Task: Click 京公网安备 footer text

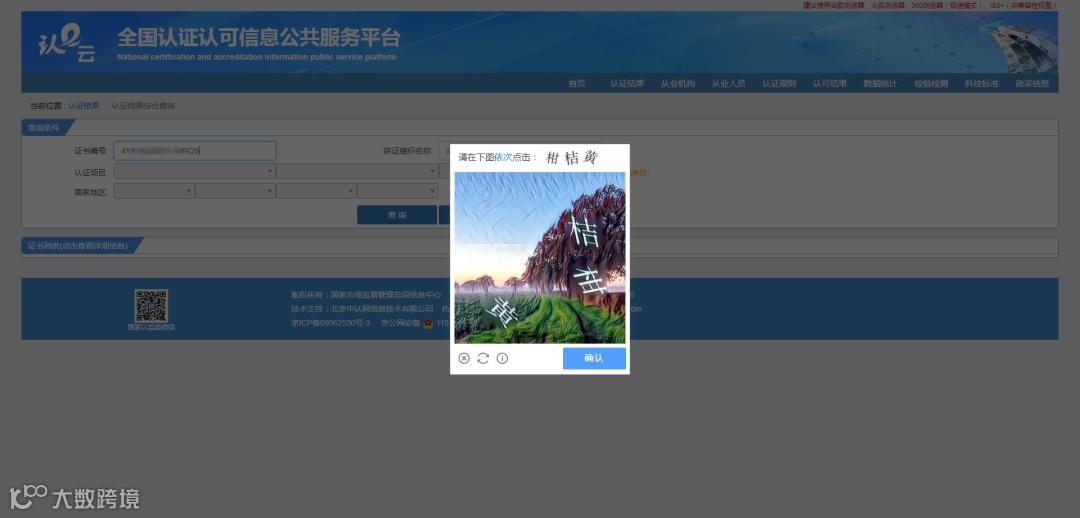Action: (x=400, y=322)
